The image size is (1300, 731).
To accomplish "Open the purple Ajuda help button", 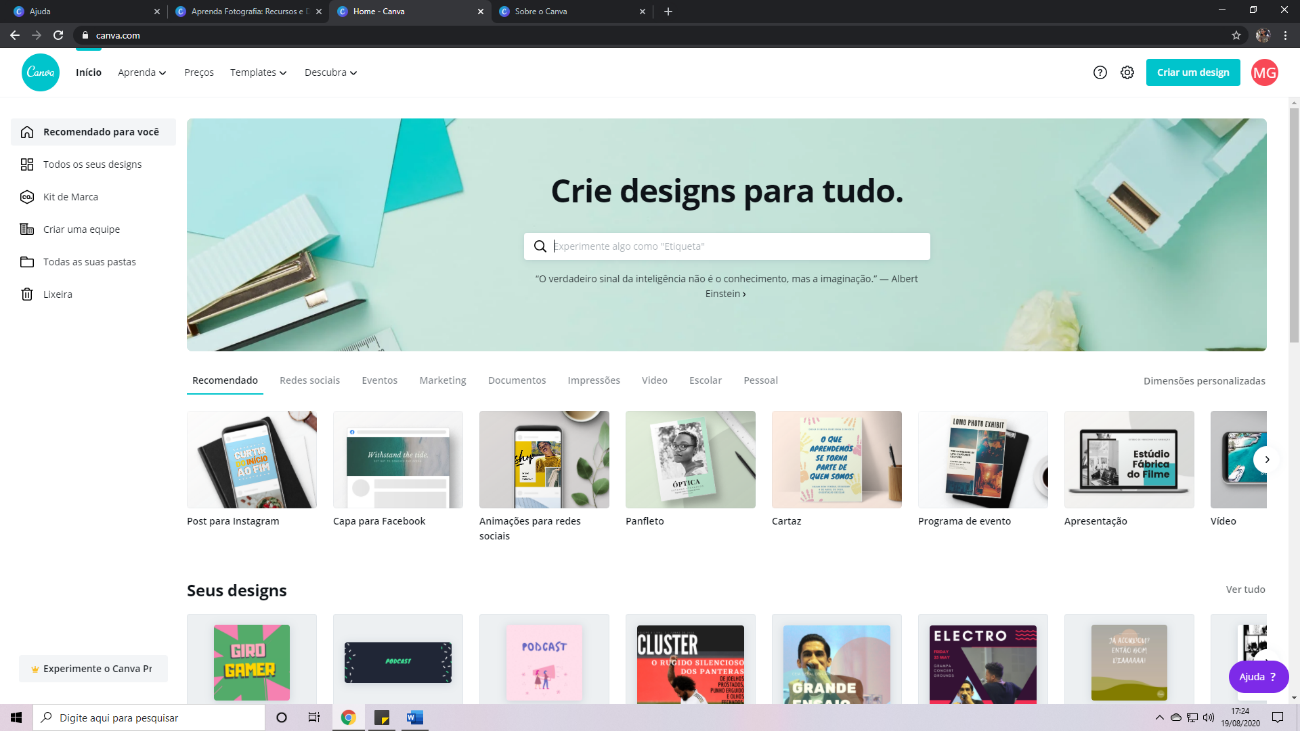I will (1259, 677).
